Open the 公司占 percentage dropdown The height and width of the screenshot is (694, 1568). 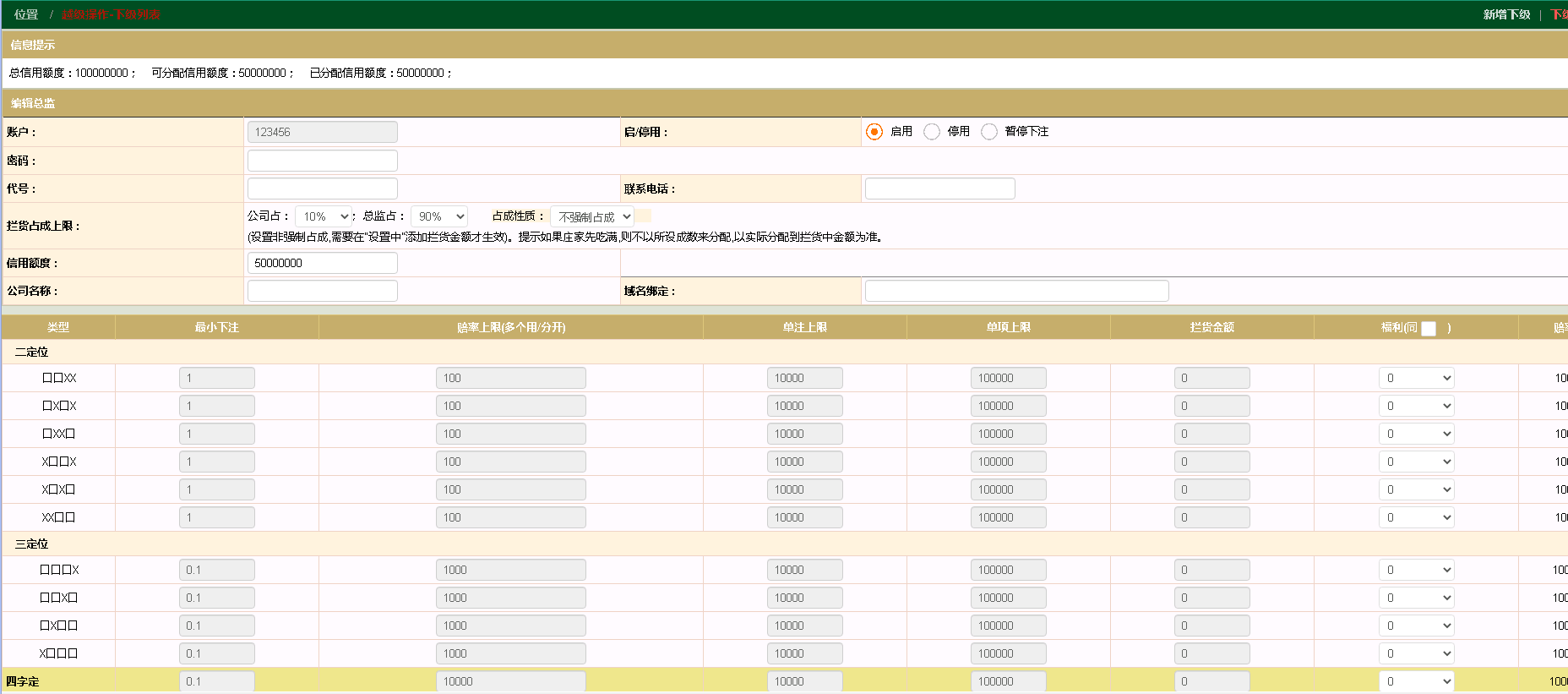click(x=324, y=216)
